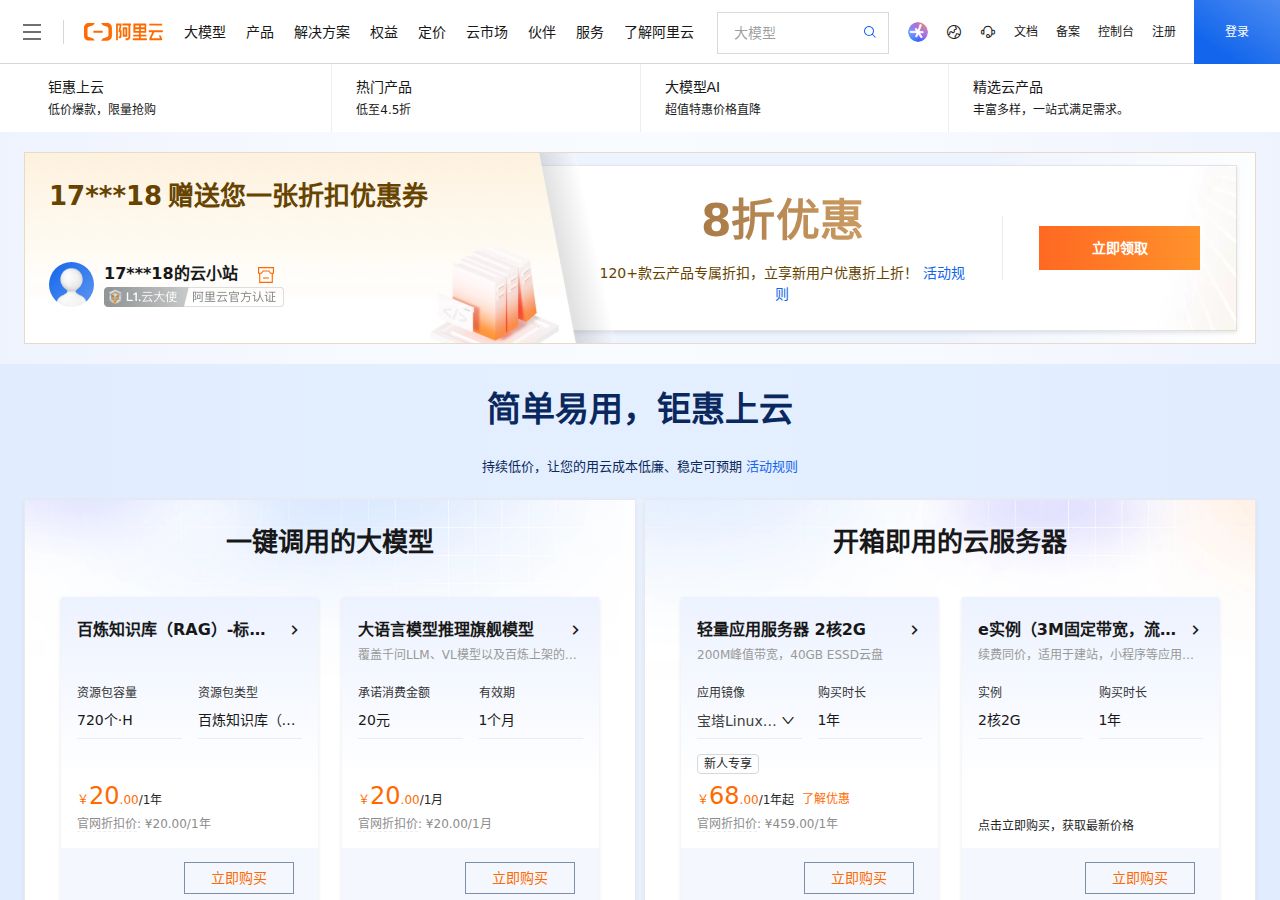Click 立即购买 for e实例
This screenshot has height=900, width=1280.
pyautogui.click(x=1140, y=878)
